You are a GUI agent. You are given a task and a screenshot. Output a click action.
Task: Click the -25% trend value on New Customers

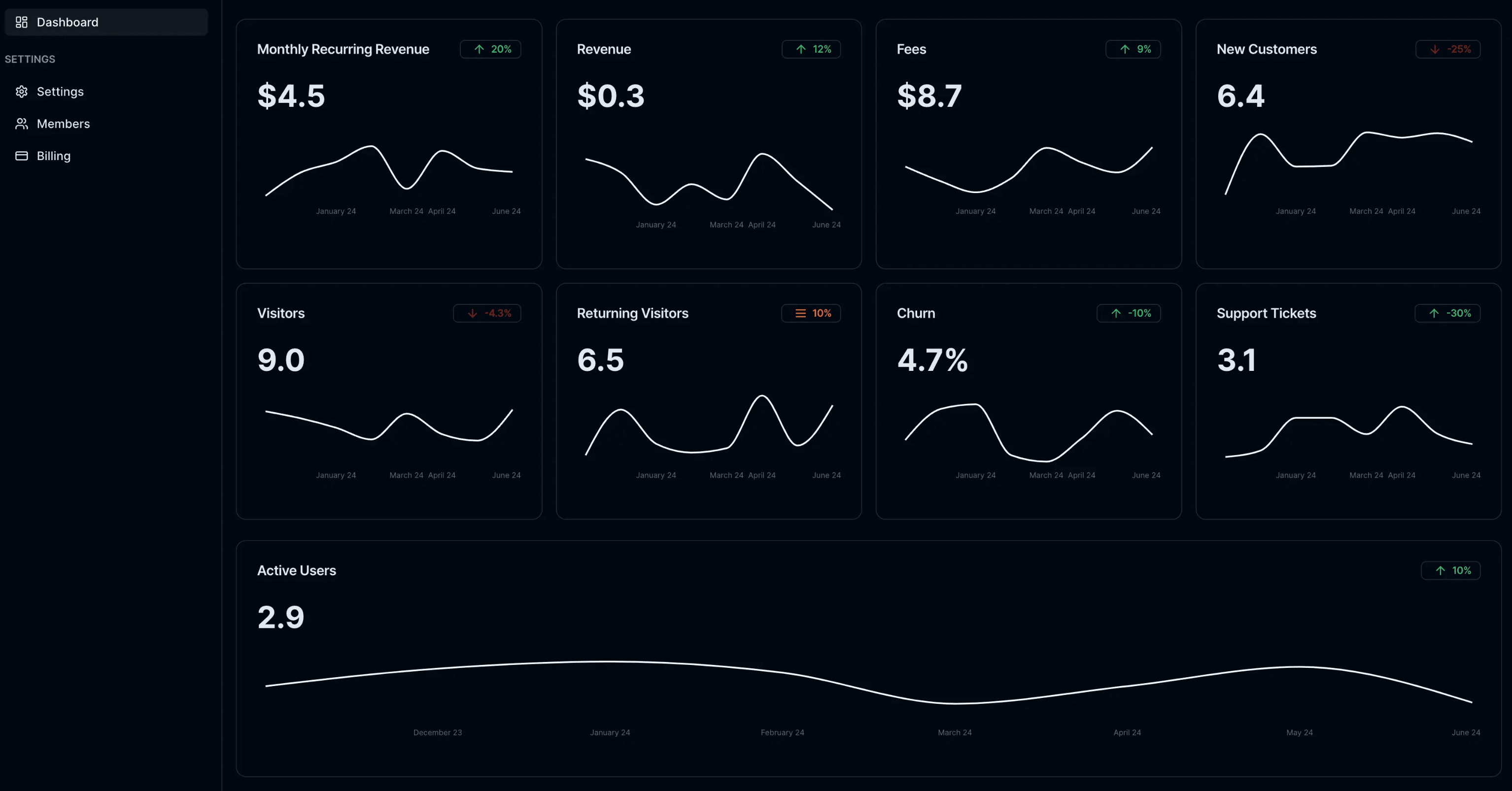pyautogui.click(x=1459, y=49)
